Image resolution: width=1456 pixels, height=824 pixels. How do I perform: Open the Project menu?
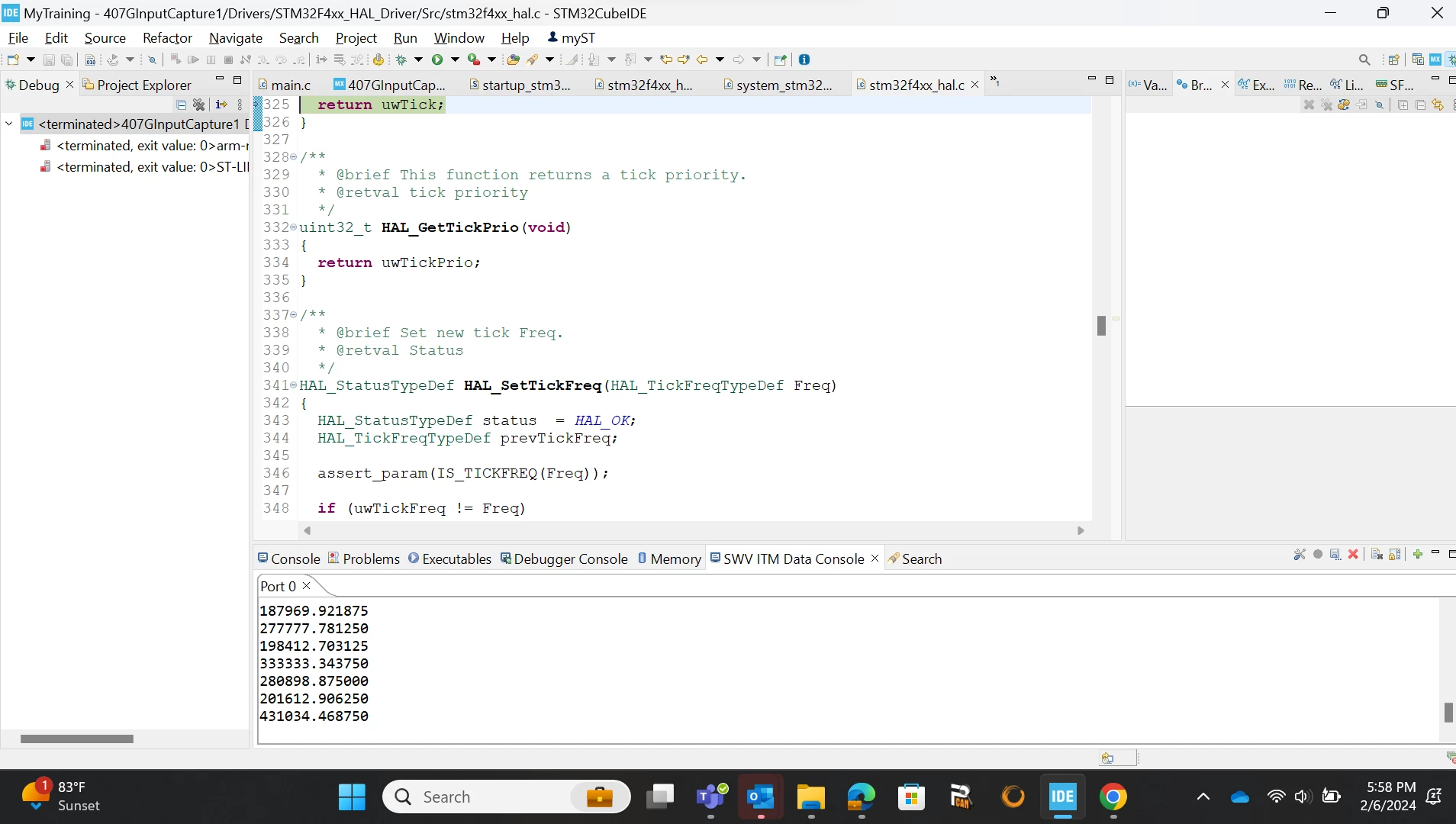(356, 38)
